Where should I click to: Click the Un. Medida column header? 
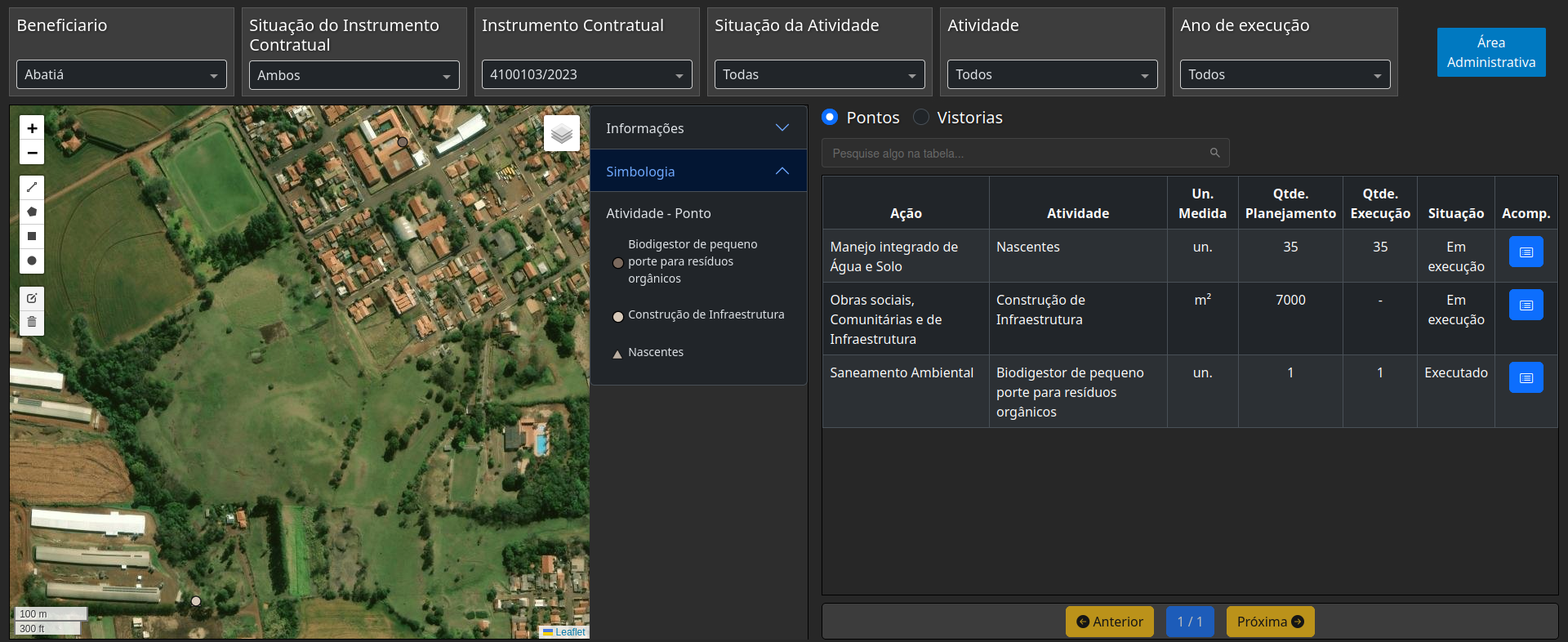tap(1202, 203)
